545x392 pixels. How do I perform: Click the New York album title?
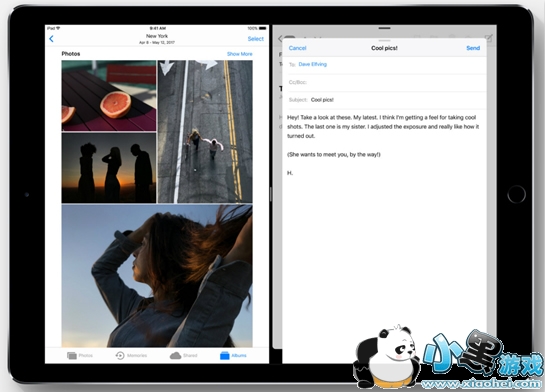pyautogui.click(x=157, y=36)
